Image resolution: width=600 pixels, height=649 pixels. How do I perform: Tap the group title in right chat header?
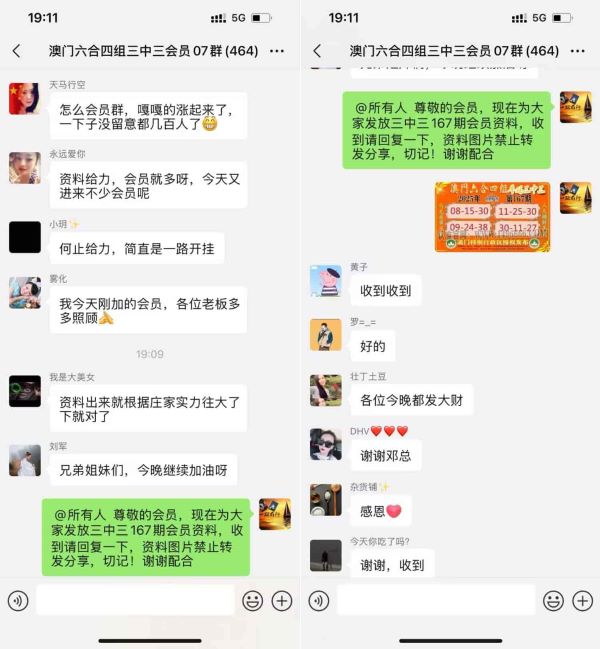(454, 51)
